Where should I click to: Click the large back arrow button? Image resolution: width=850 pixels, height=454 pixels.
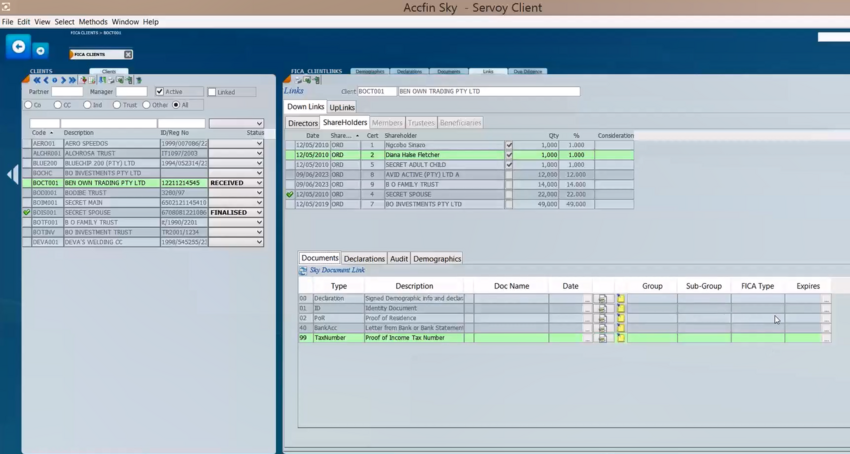[x=18, y=47]
